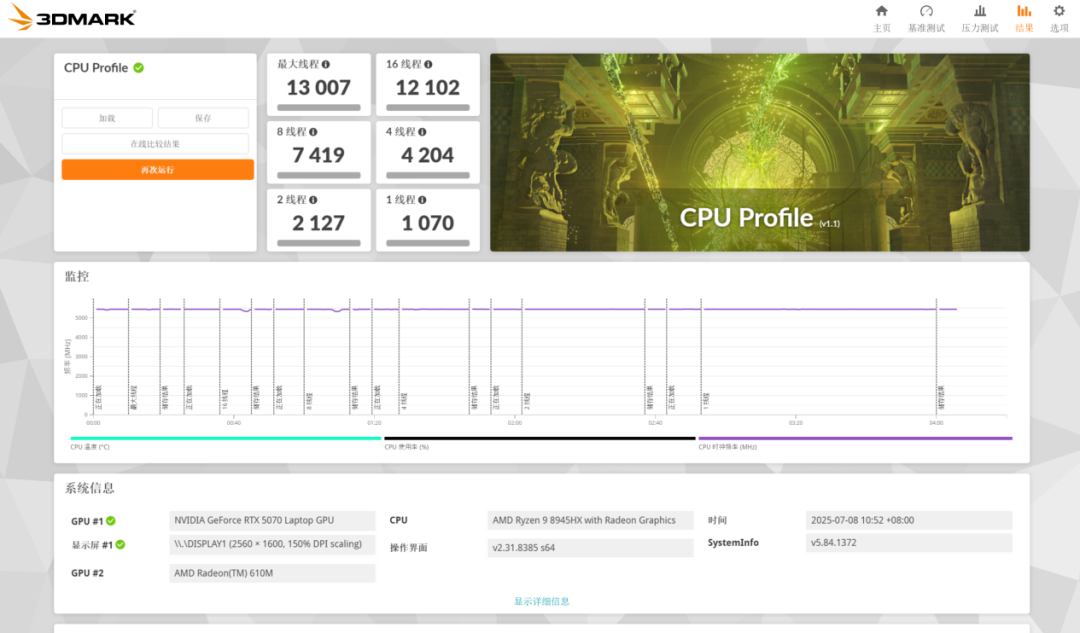Click the score bar under 7 419
Image resolution: width=1080 pixels, height=633 pixels.
point(319,175)
